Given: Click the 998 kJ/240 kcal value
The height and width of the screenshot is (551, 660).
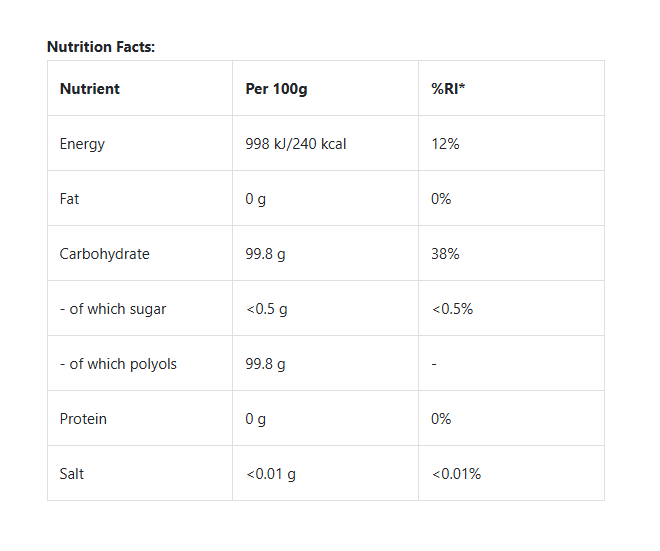Looking at the screenshot, I should 296,144.
